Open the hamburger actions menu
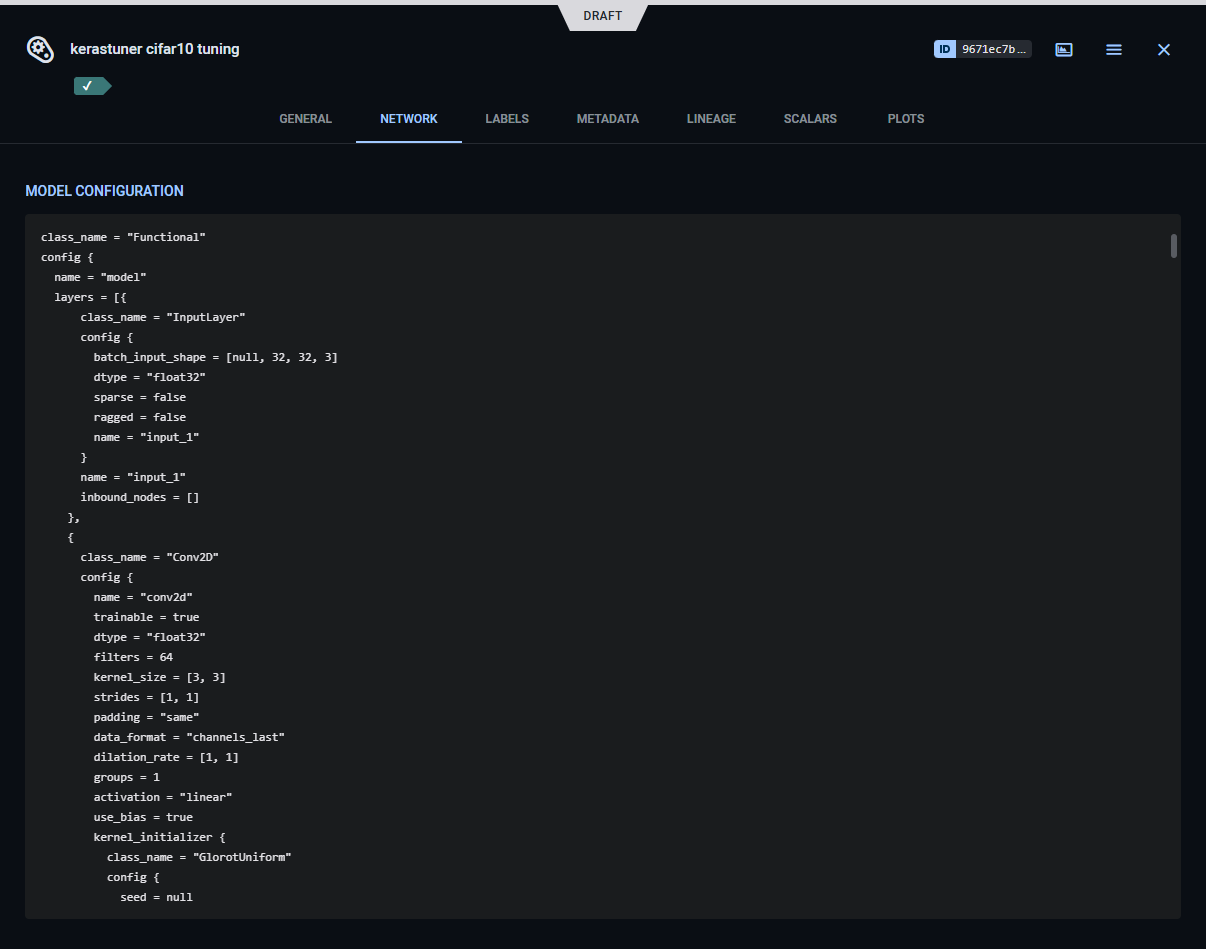Viewport: 1206px width, 949px height. click(1114, 49)
